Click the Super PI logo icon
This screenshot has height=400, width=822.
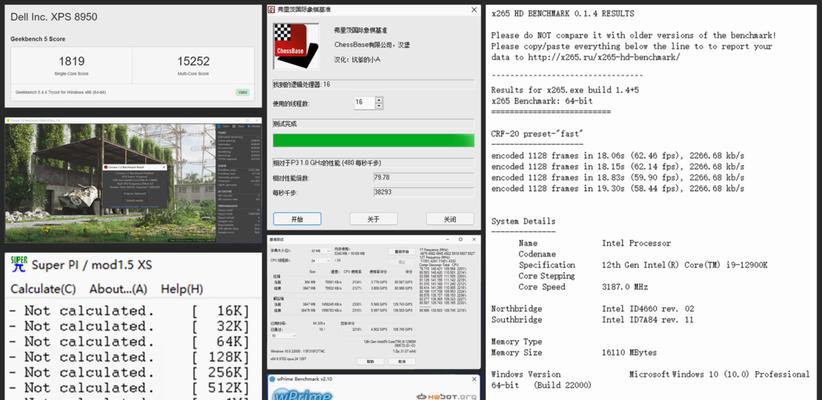pos(19,264)
